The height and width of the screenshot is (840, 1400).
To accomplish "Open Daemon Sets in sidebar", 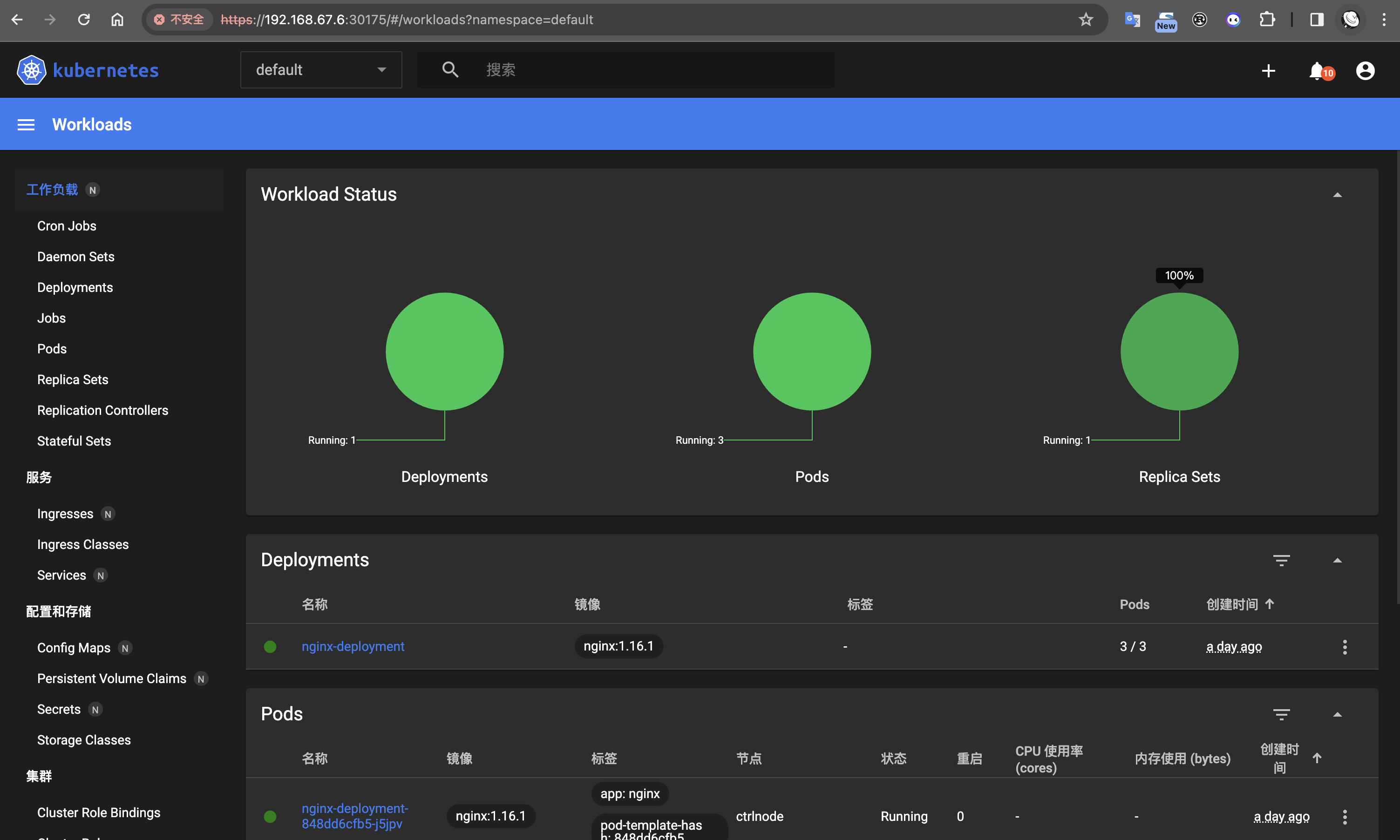I will click(76, 257).
